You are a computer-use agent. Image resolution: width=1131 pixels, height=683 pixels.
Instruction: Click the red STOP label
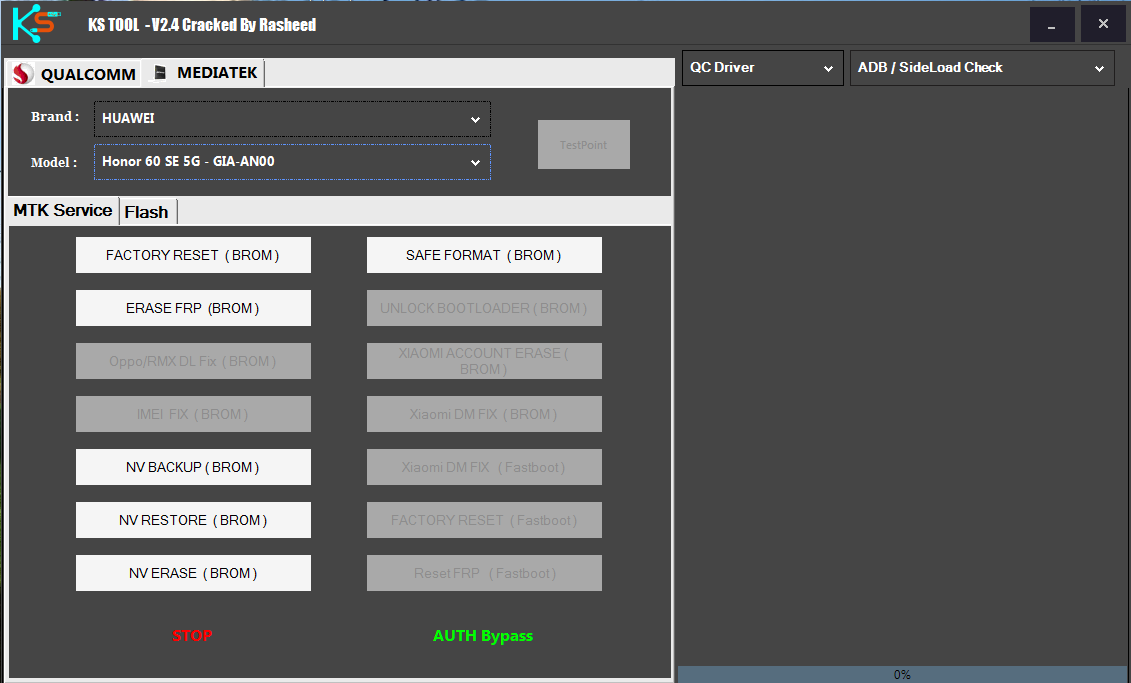tap(193, 635)
